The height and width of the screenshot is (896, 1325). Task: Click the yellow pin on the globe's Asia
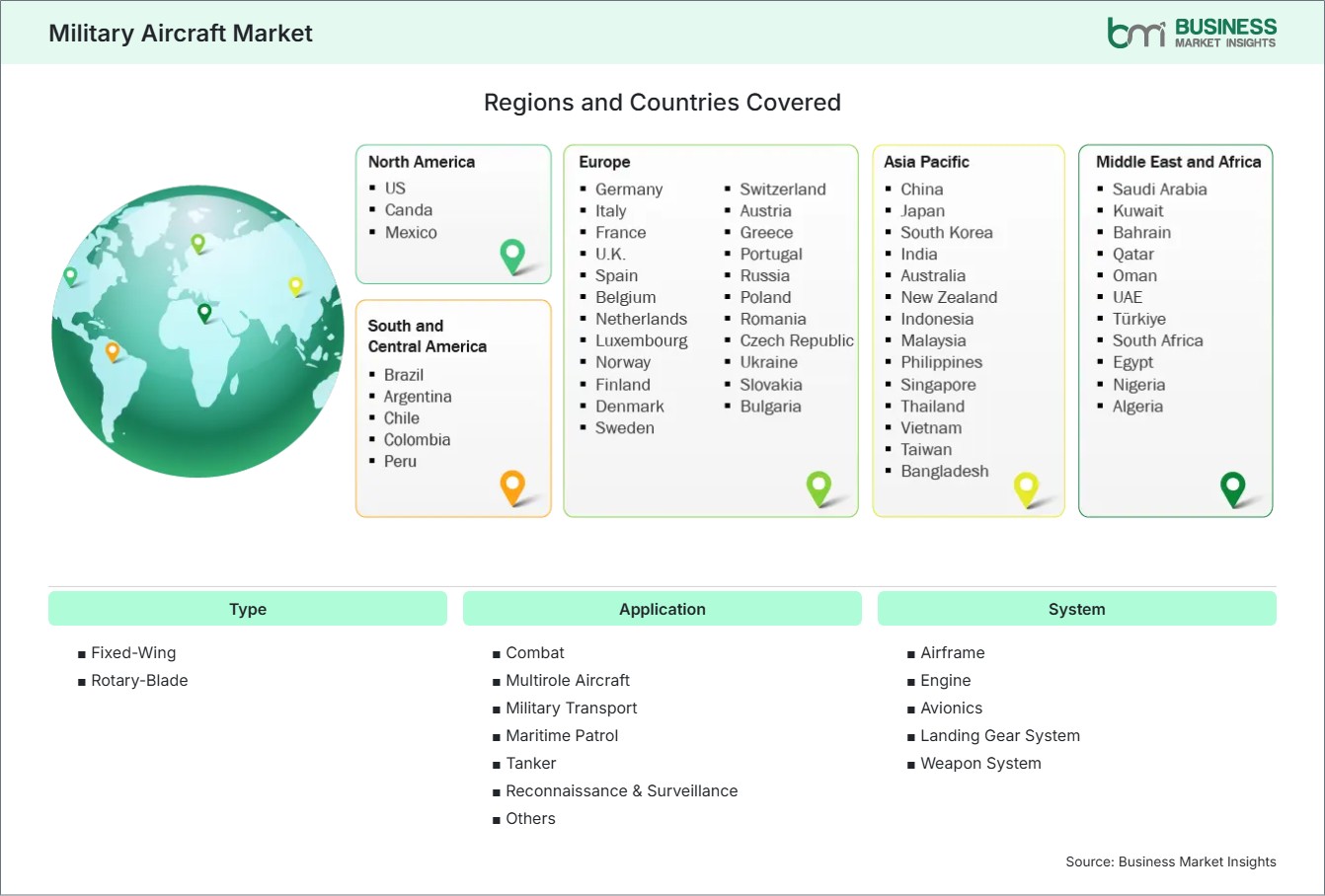[295, 286]
